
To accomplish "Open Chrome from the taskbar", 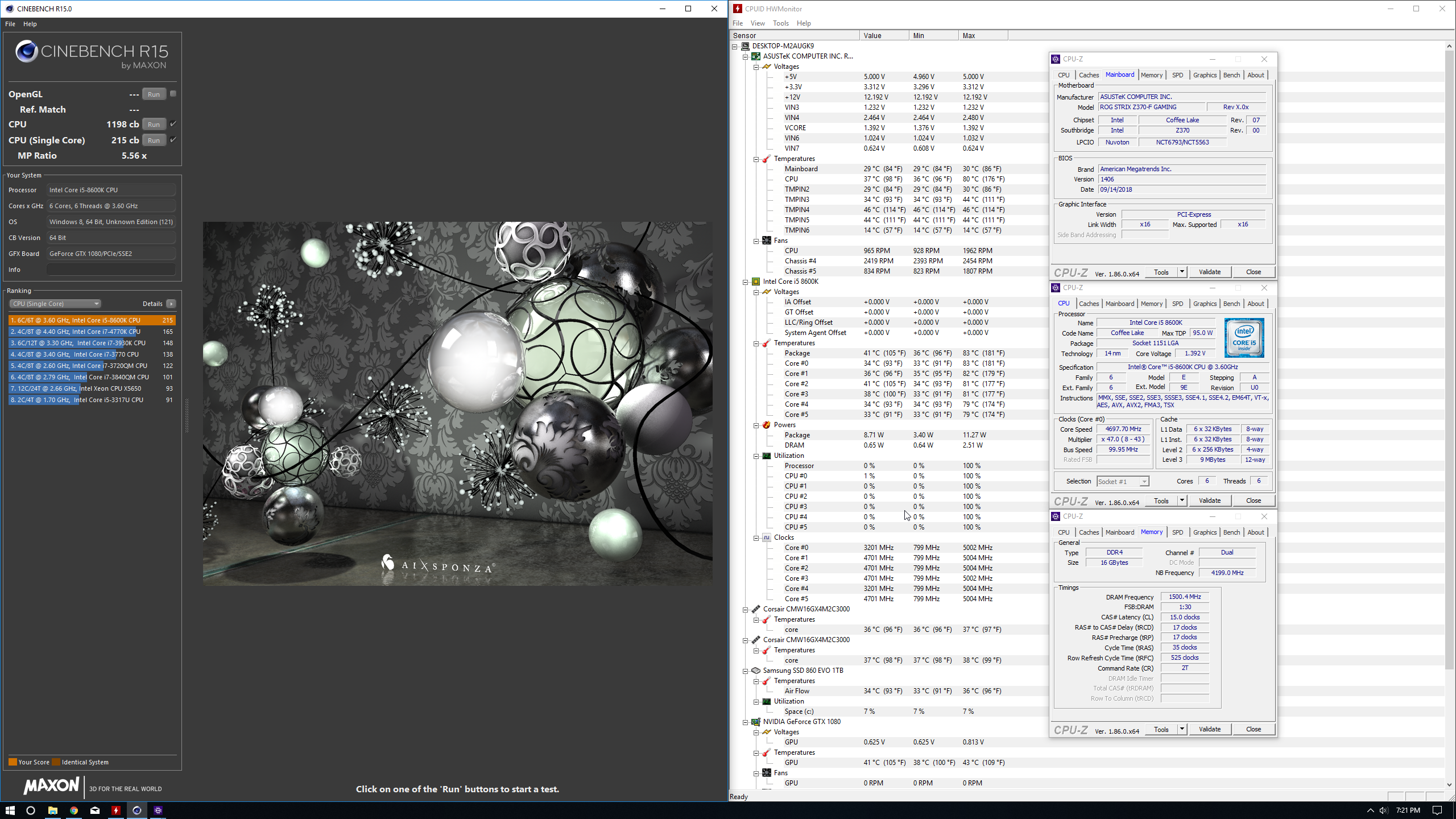I will point(74,810).
